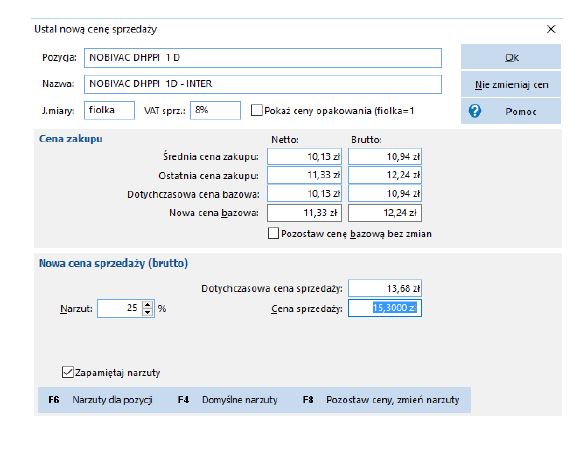
Task: Focus the Cena sprzedaży input field
Action: coord(385,308)
